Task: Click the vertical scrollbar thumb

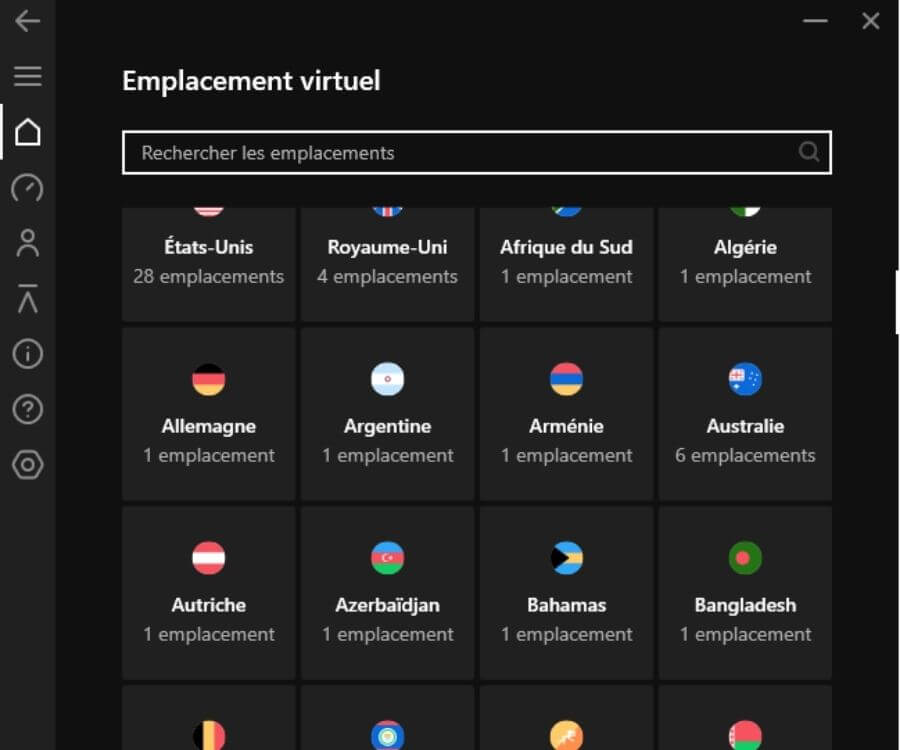Action: coord(897,302)
